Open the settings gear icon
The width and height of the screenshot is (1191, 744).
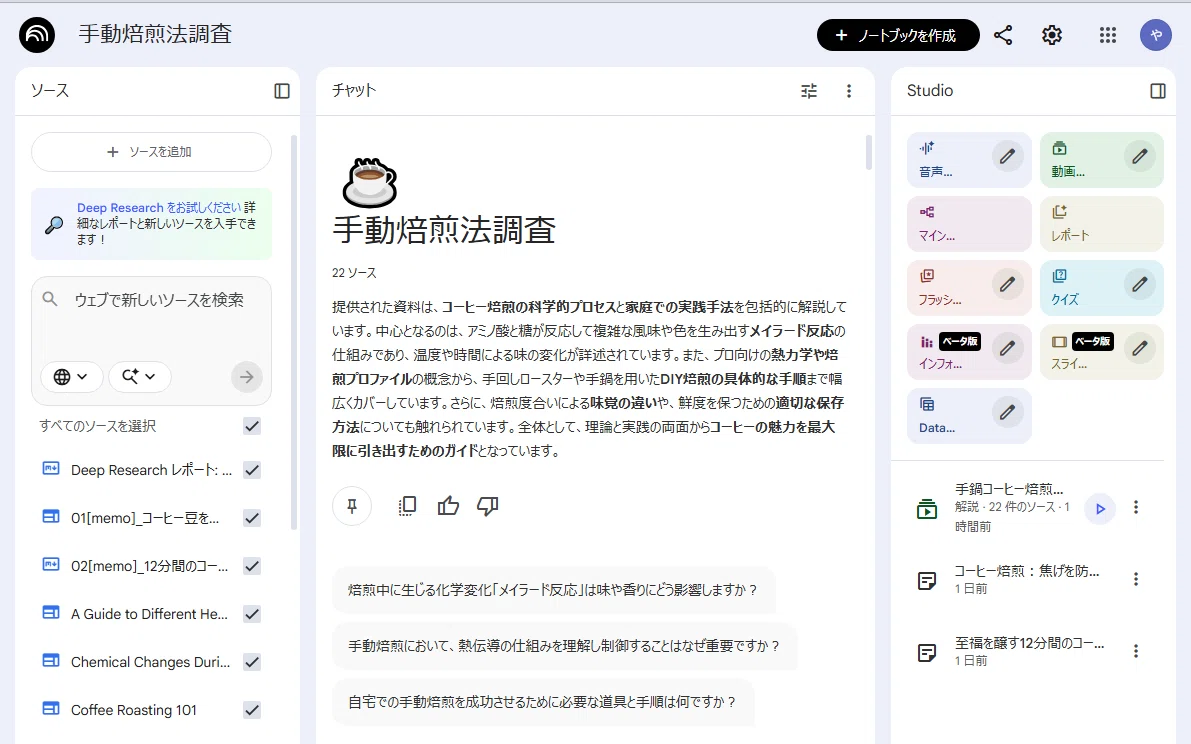pyautogui.click(x=1051, y=35)
